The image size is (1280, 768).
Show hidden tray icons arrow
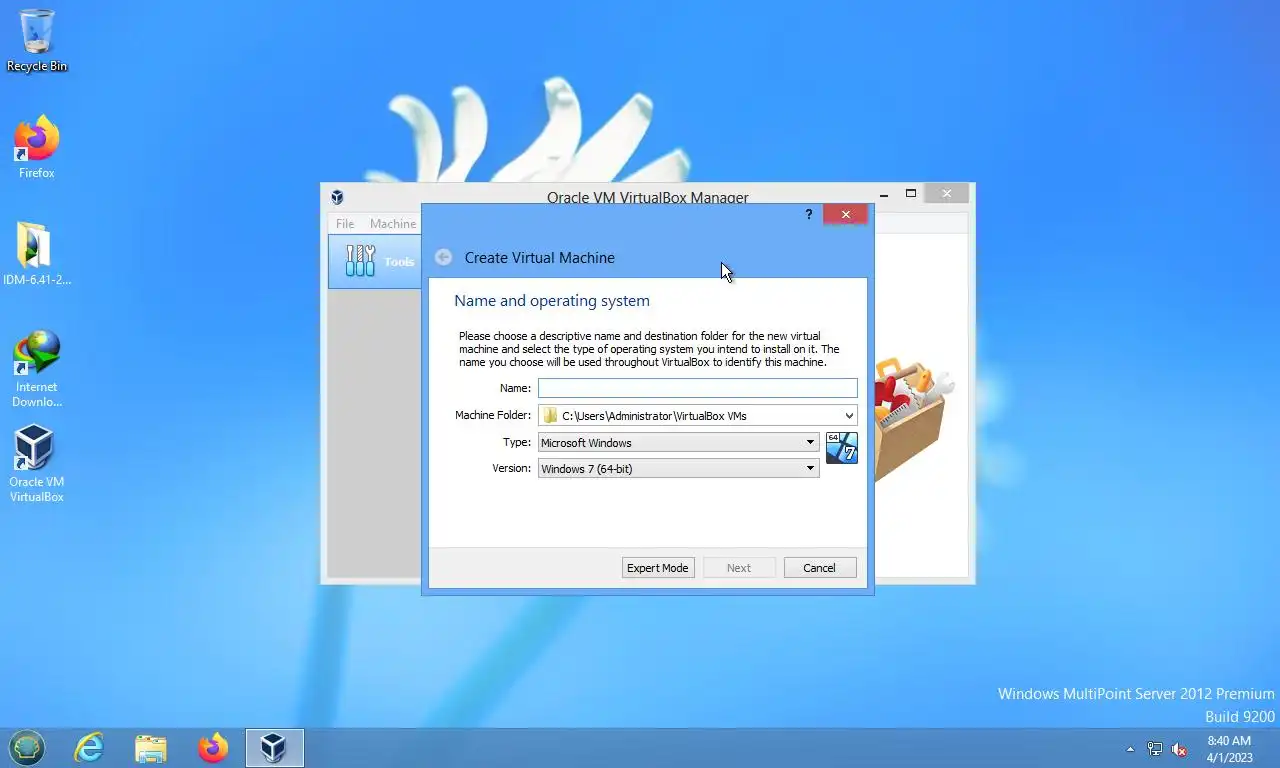click(1131, 749)
